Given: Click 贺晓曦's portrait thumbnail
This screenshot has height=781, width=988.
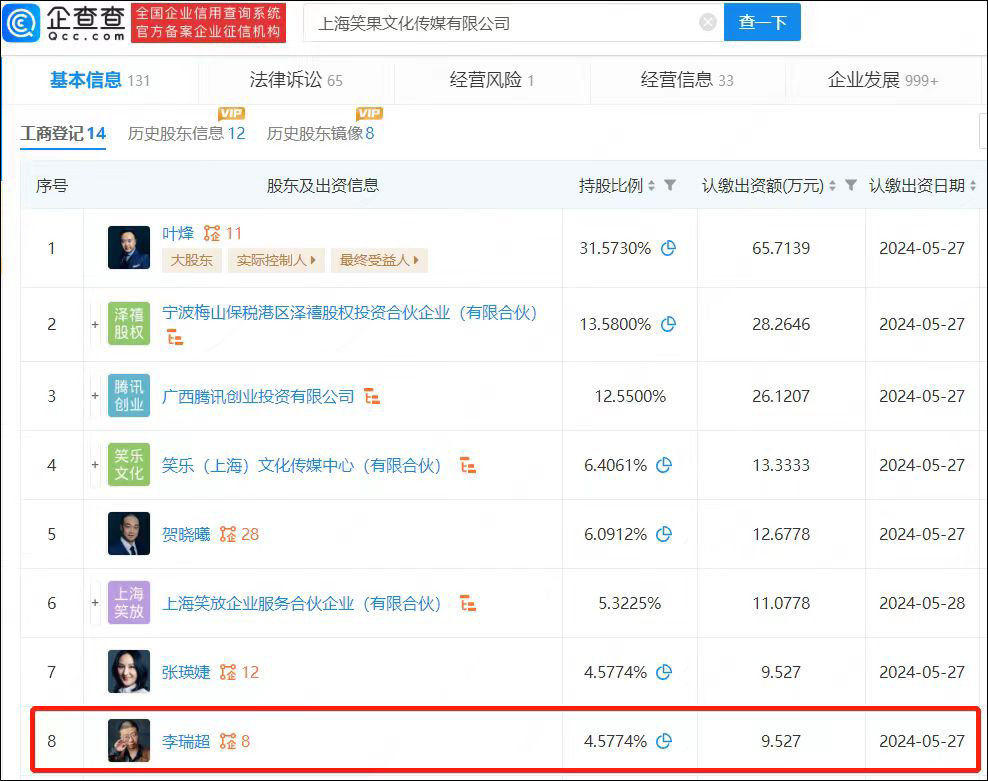Looking at the screenshot, I should 129,534.
